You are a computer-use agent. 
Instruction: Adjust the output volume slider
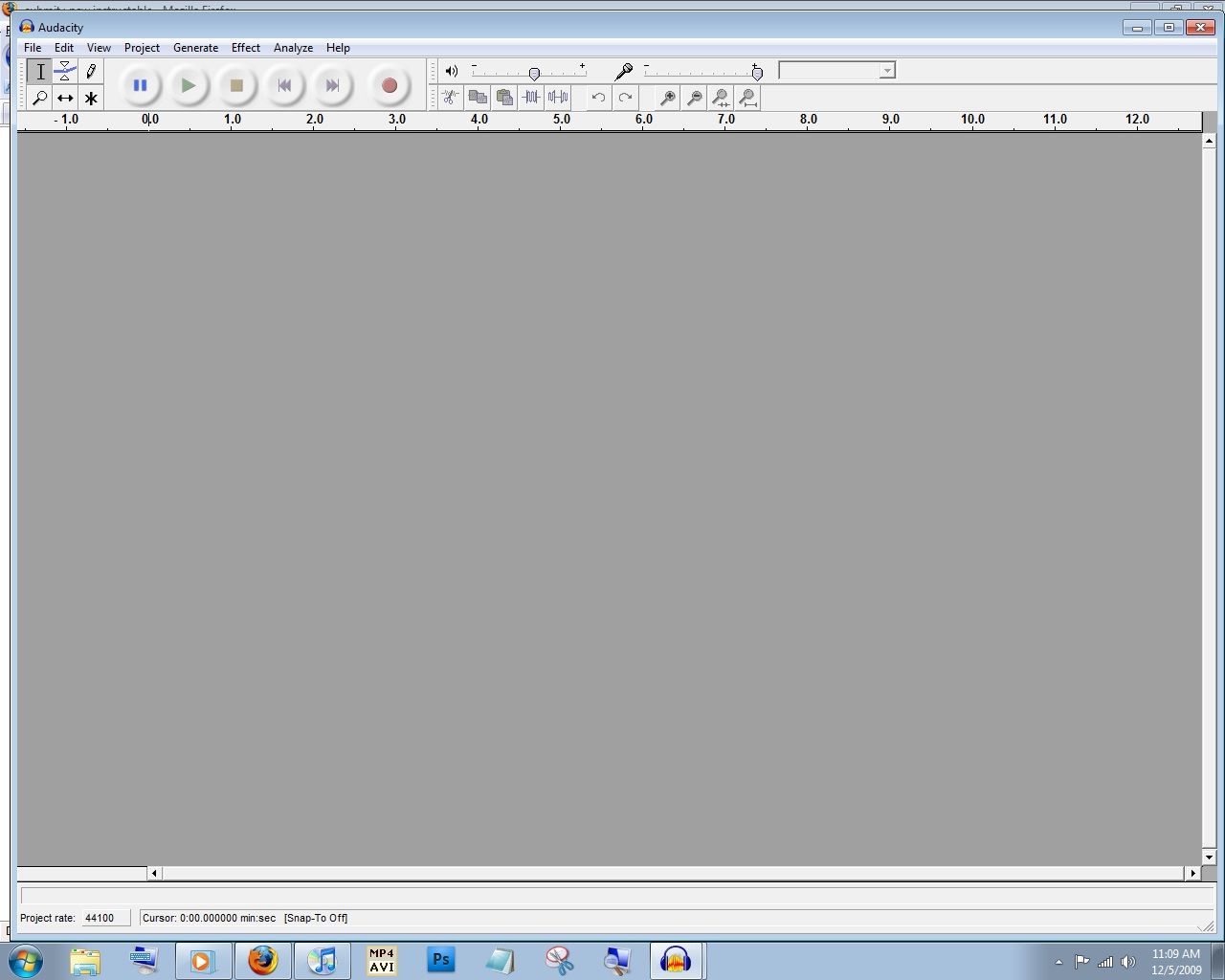click(533, 72)
